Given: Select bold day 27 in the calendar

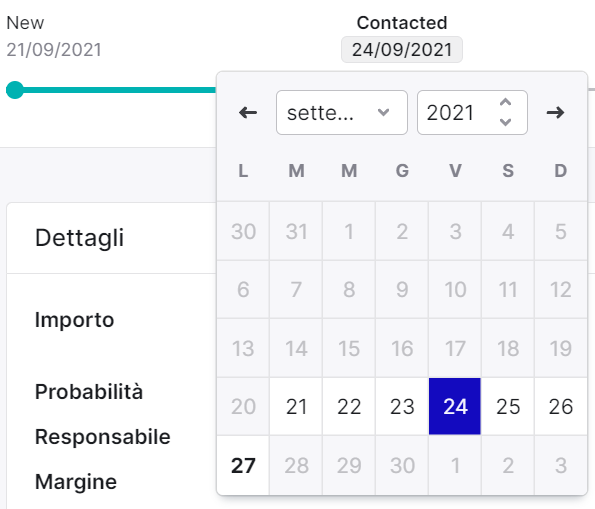Looking at the screenshot, I should pyautogui.click(x=243, y=465).
